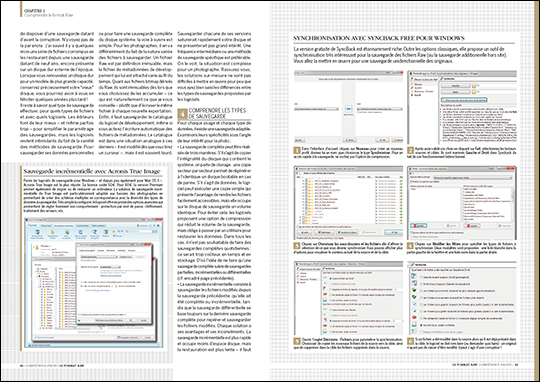Screen dimensions: 540x382
Task: Click the Acronis toolbar search field
Action: [143, 231]
